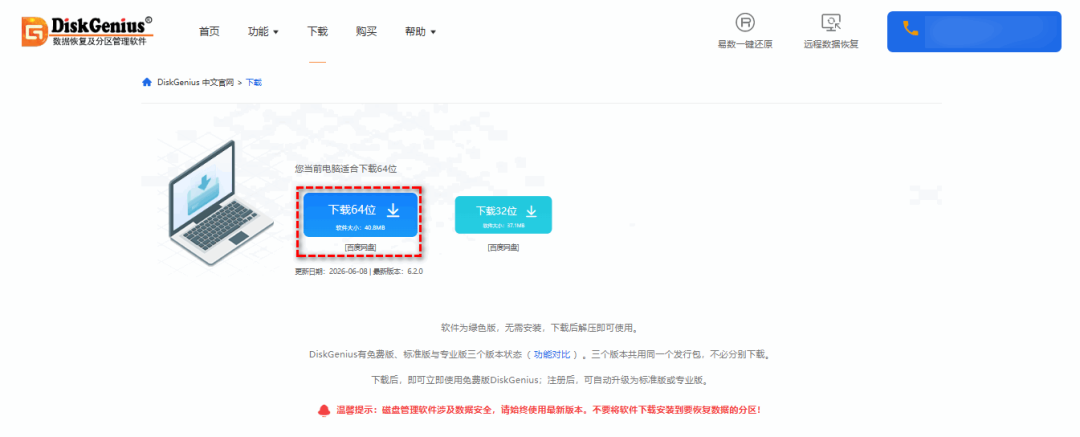Click the DiskGenius logo
This screenshot has width=1080, height=437.
pyautogui.click(x=87, y=32)
